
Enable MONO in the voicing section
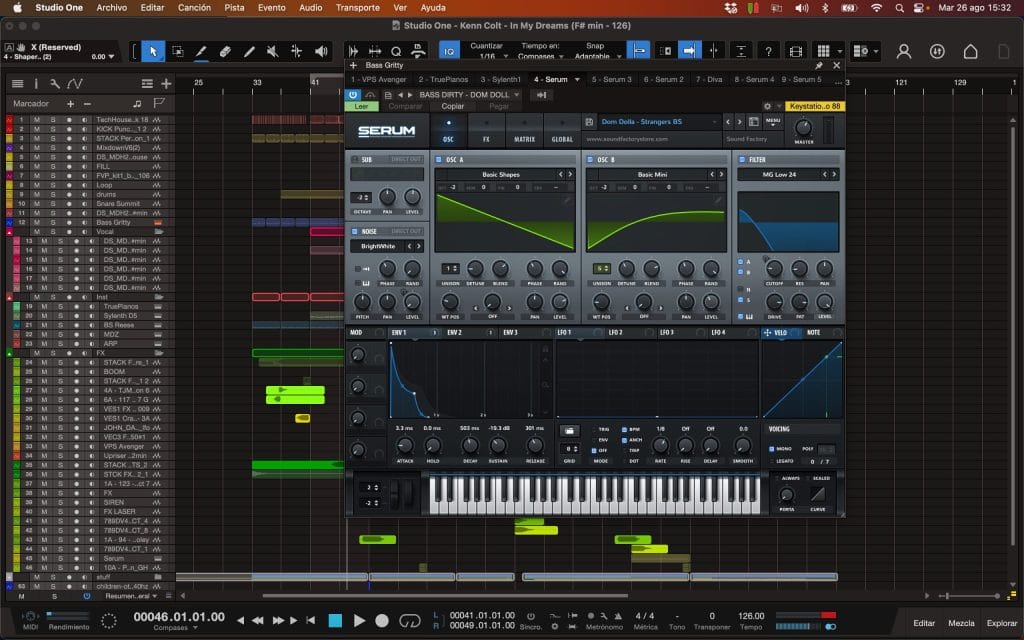coord(773,449)
